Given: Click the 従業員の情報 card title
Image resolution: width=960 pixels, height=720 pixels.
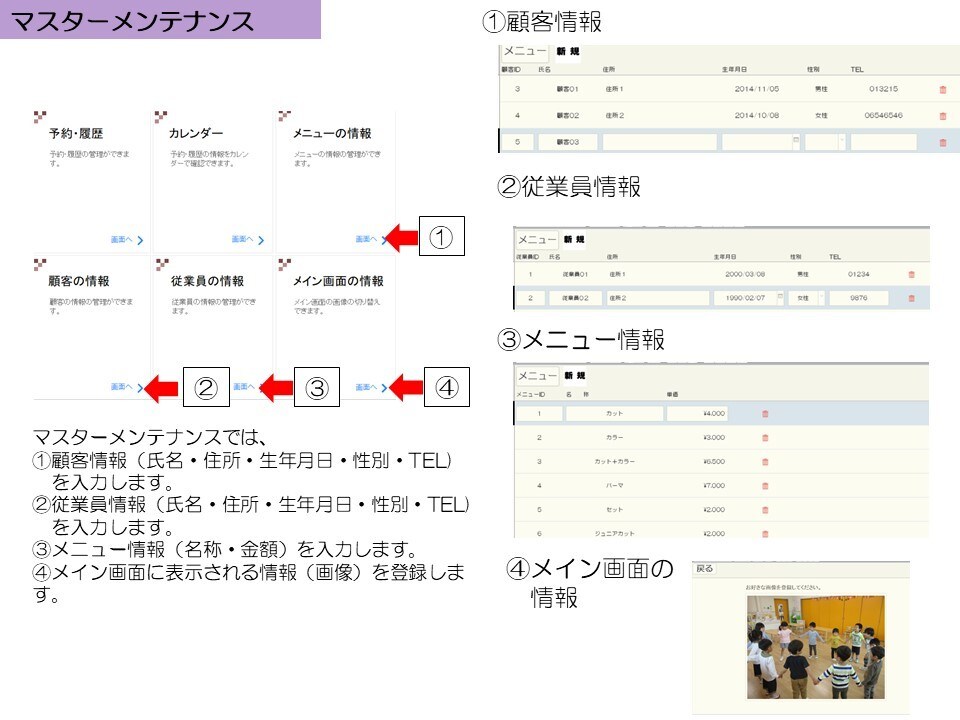Looking at the screenshot, I should pyautogui.click(x=207, y=281).
